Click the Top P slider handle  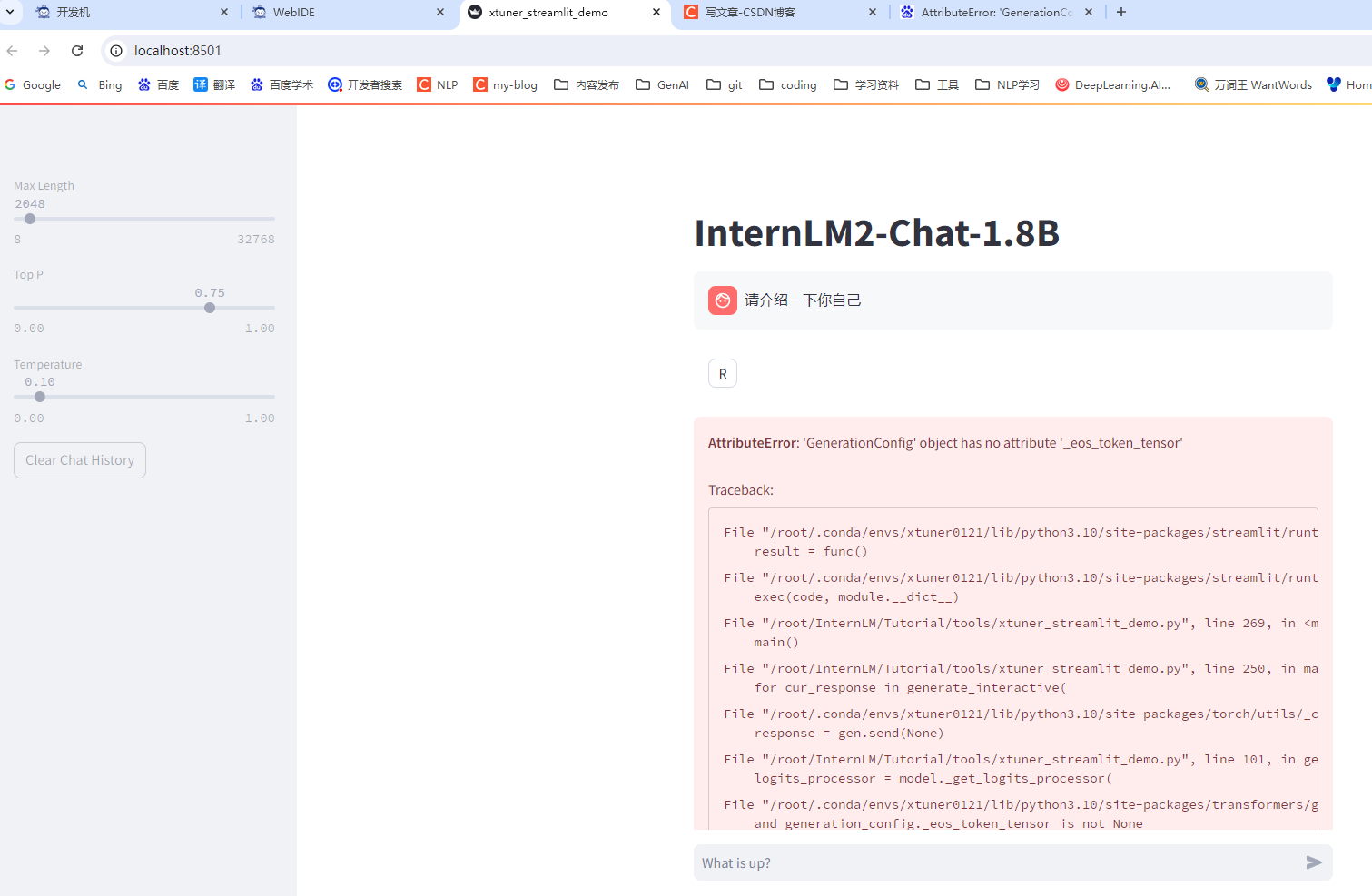(210, 308)
